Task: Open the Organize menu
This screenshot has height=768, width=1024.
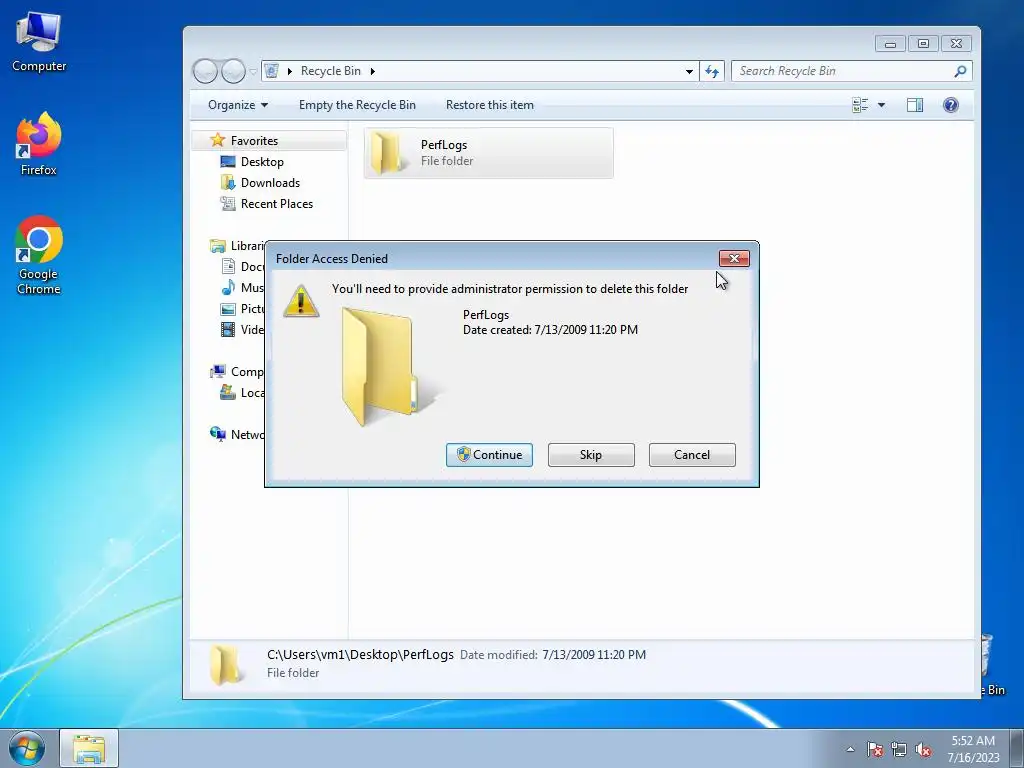Action: click(x=238, y=105)
